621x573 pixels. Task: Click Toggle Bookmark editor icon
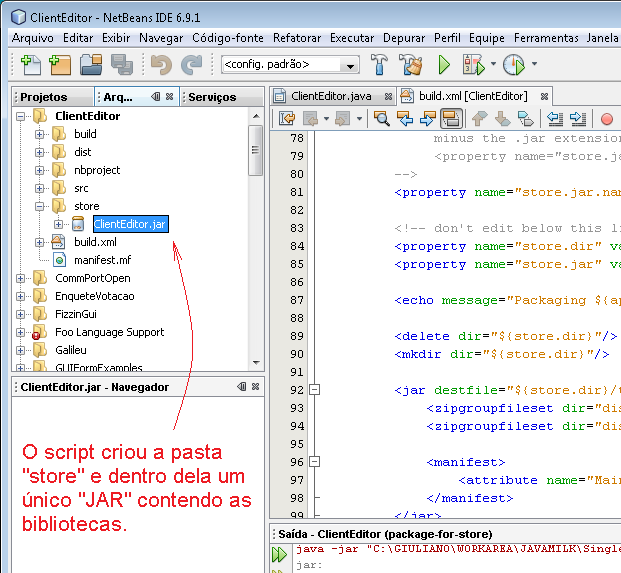pos(526,118)
